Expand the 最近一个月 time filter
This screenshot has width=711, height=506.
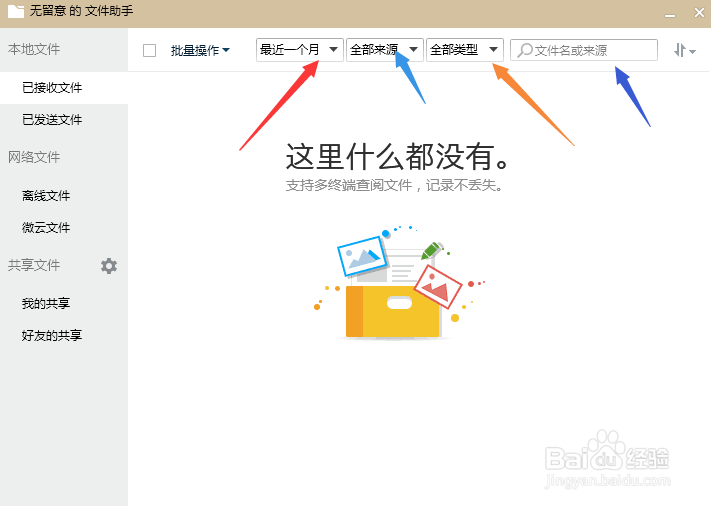[x=299, y=49]
